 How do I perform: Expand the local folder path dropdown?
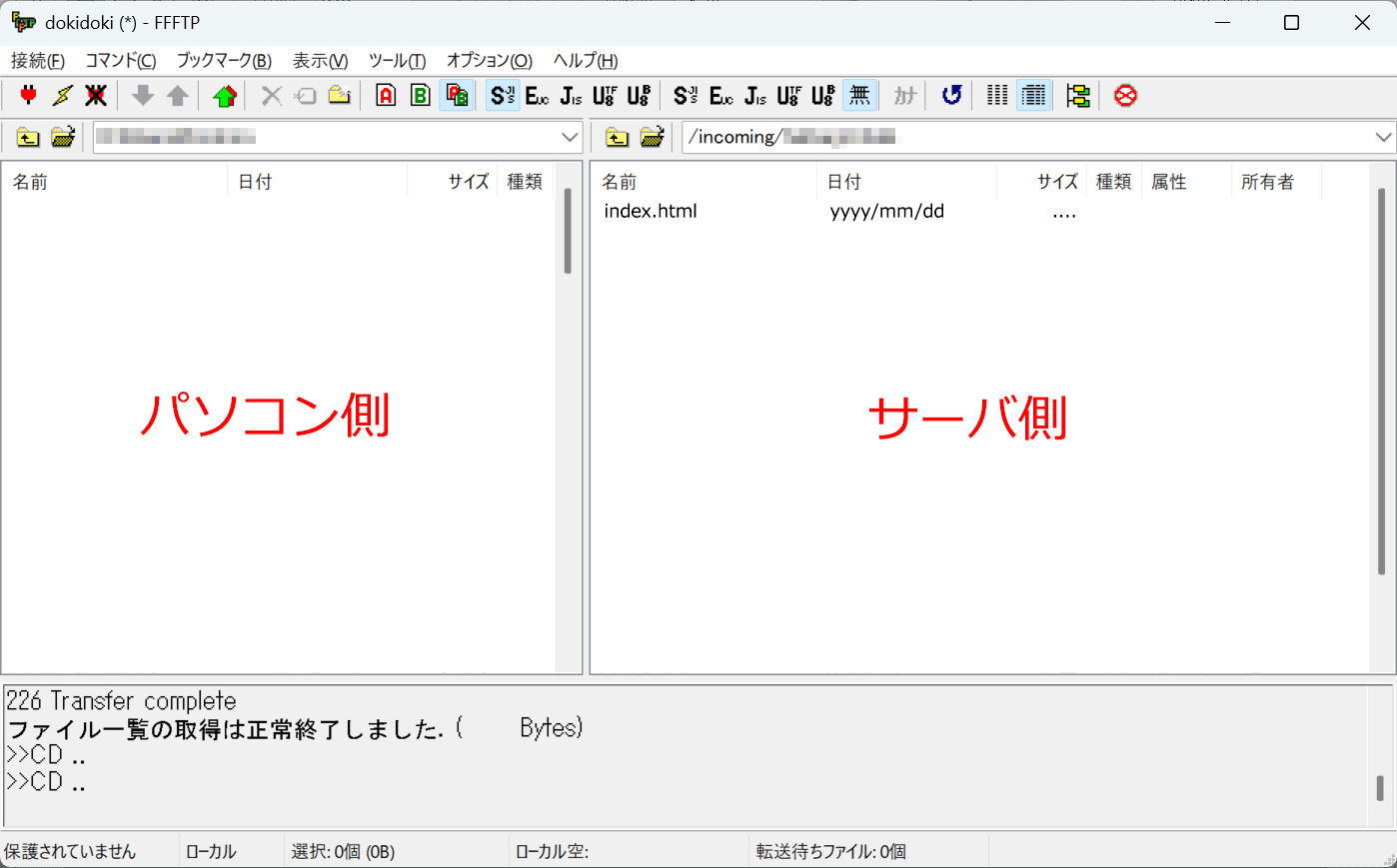570,137
